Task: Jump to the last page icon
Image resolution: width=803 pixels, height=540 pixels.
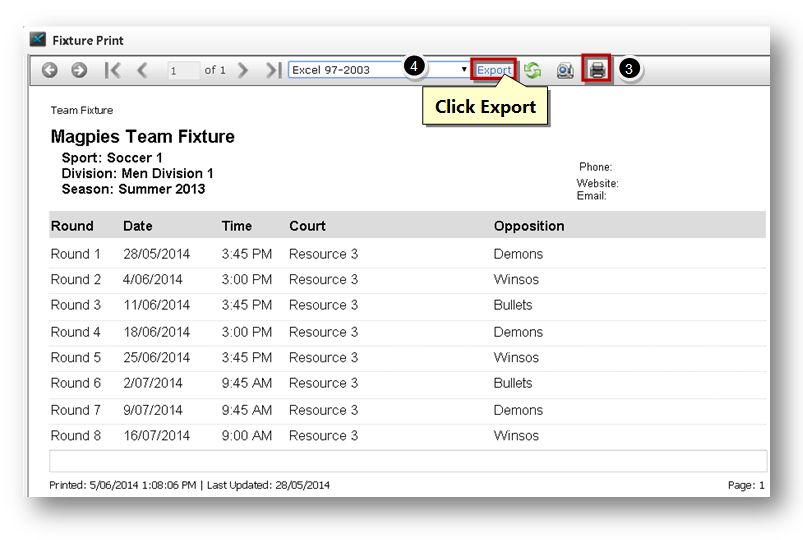Action: (x=273, y=70)
